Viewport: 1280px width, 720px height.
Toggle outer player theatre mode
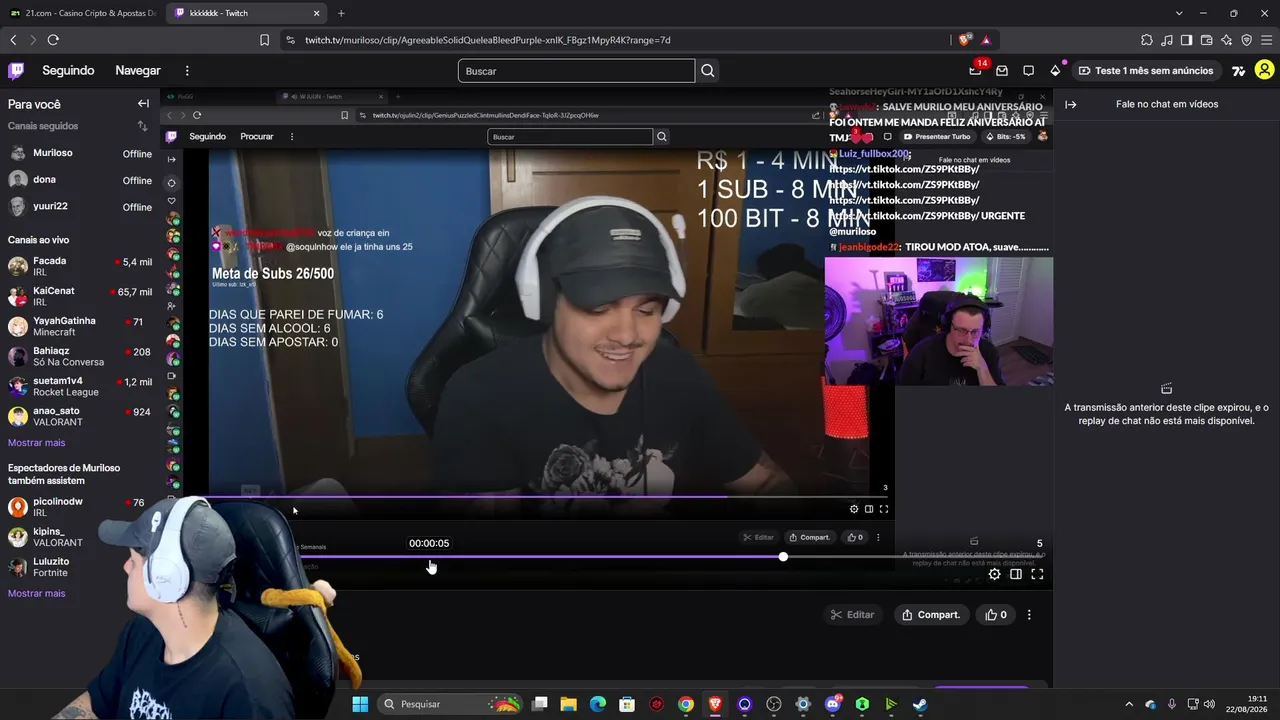click(1016, 574)
